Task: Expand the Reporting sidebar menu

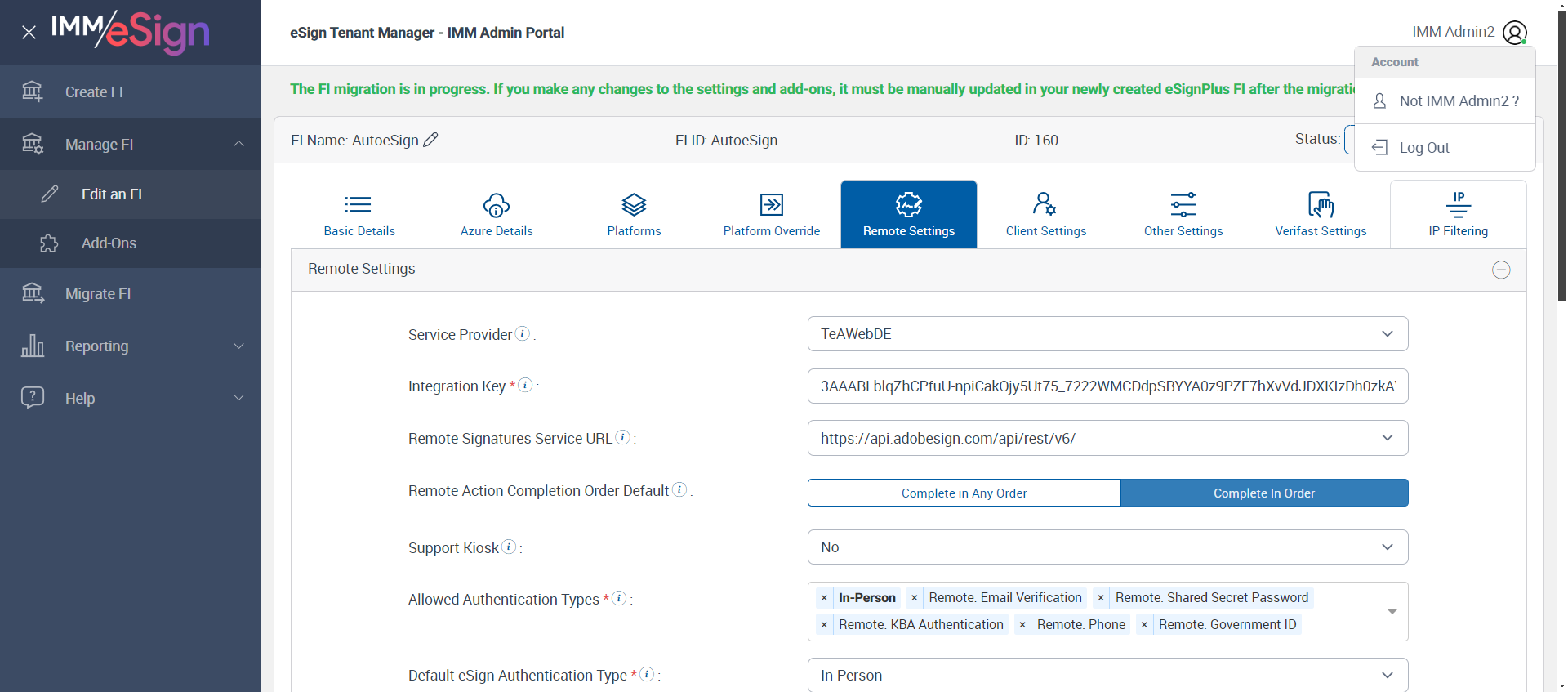Action: [131, 346]
